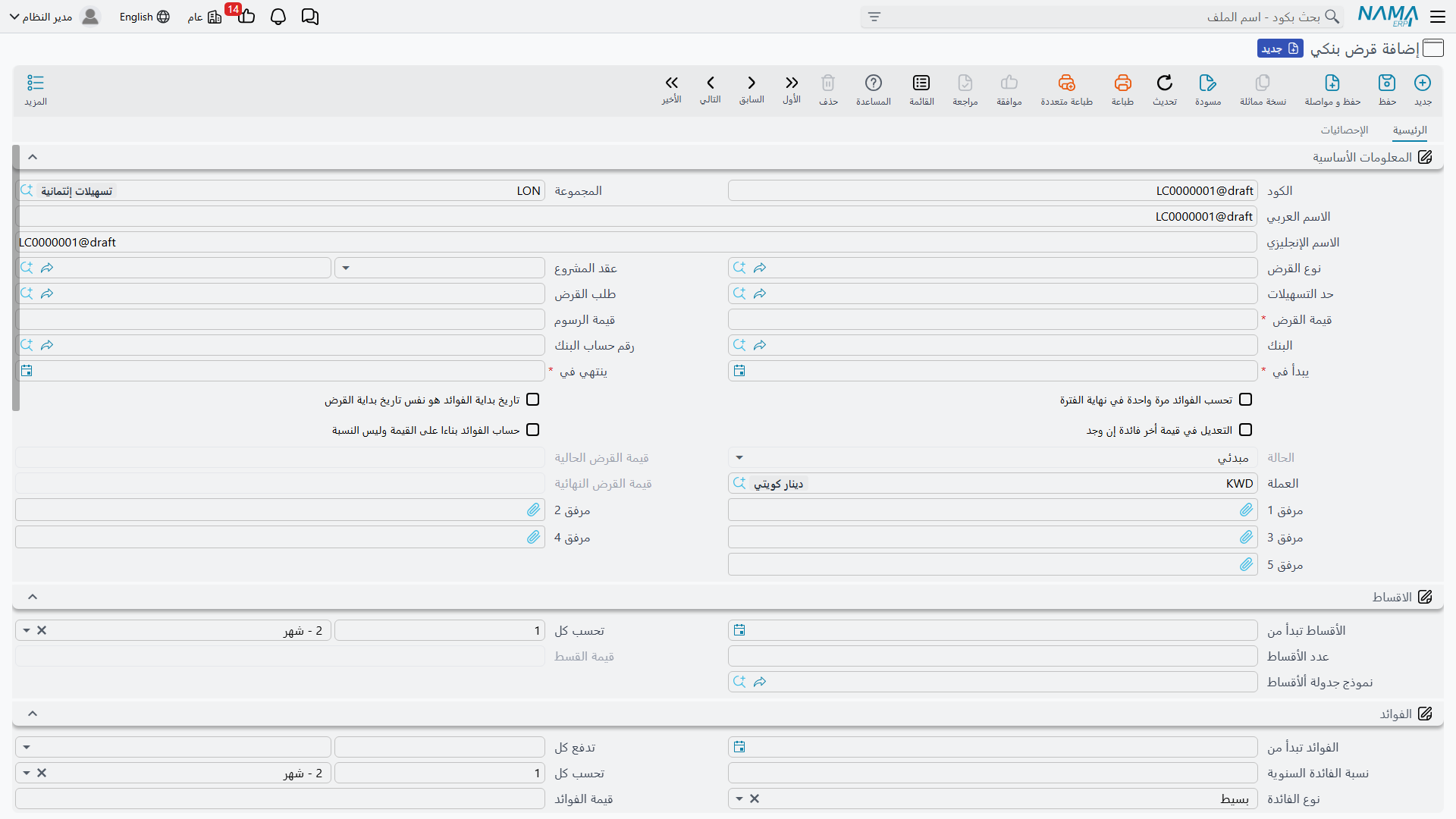Open the نوع الفائدة dropdown arrow
Screen dimensions: 1456x819
coord(739,799)
